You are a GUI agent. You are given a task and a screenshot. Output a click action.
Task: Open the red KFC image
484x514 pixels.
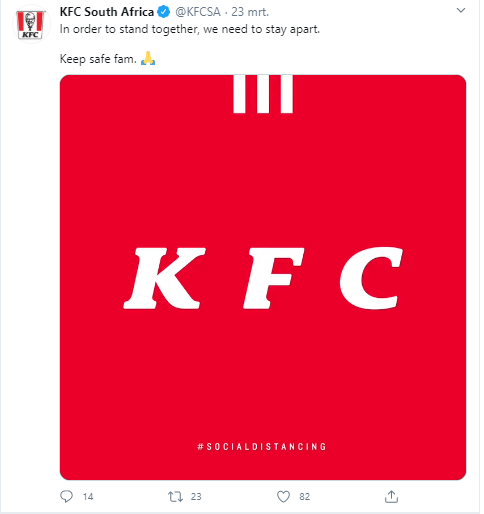(x=263, y=277)
